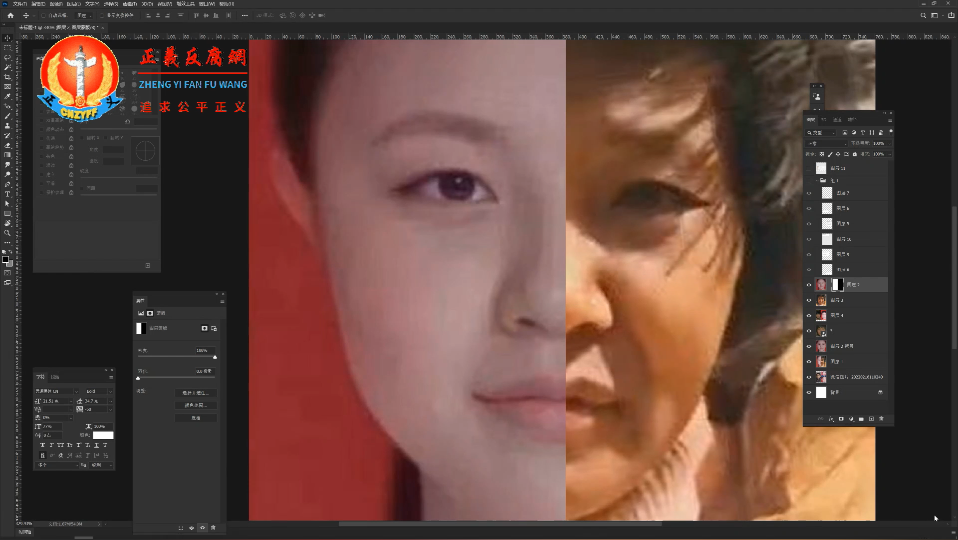Toggle the auto-select checkbox in options bar
958x540 pixels.
point(45,16)
